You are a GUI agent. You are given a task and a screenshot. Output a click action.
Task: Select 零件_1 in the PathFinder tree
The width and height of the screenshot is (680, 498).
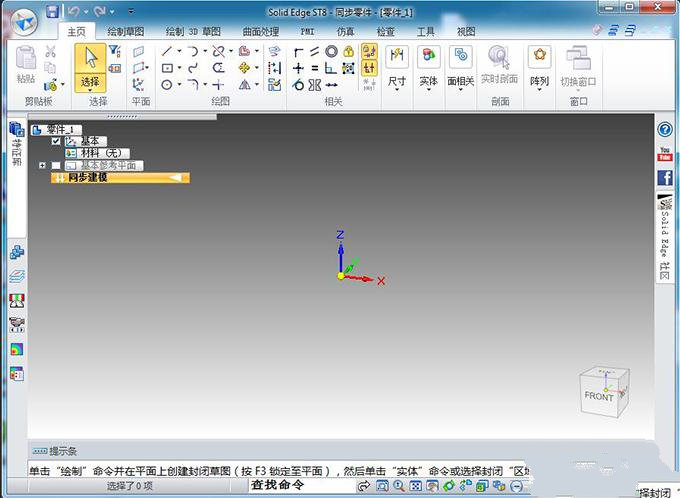coord(56,129)
